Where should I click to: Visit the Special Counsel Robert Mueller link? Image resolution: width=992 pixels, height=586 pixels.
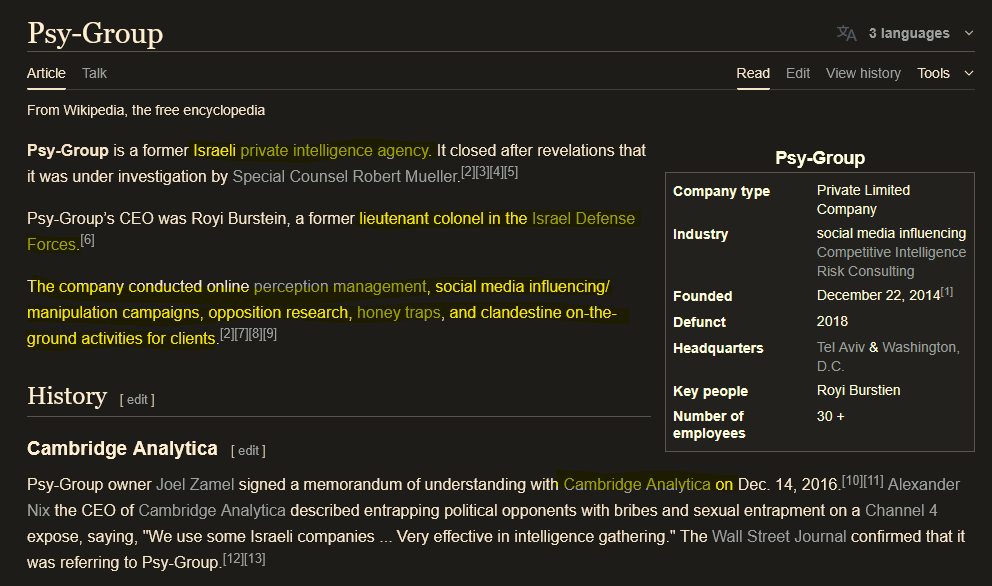(346, 177)
